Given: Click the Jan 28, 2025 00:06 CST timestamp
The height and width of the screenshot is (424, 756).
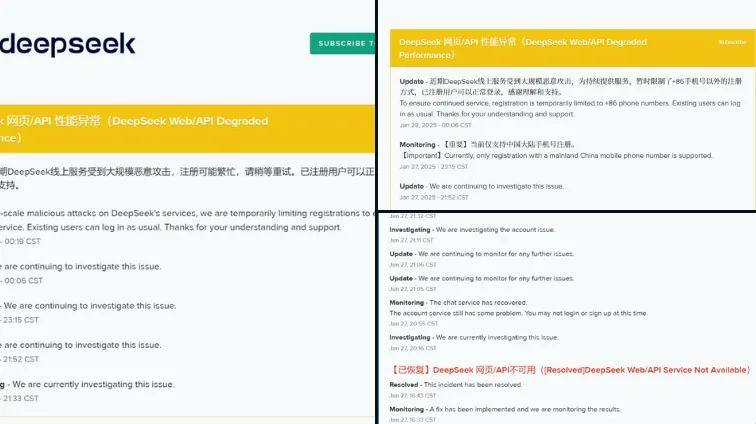Looking at the screenshot, I should [x=435, y=125].
